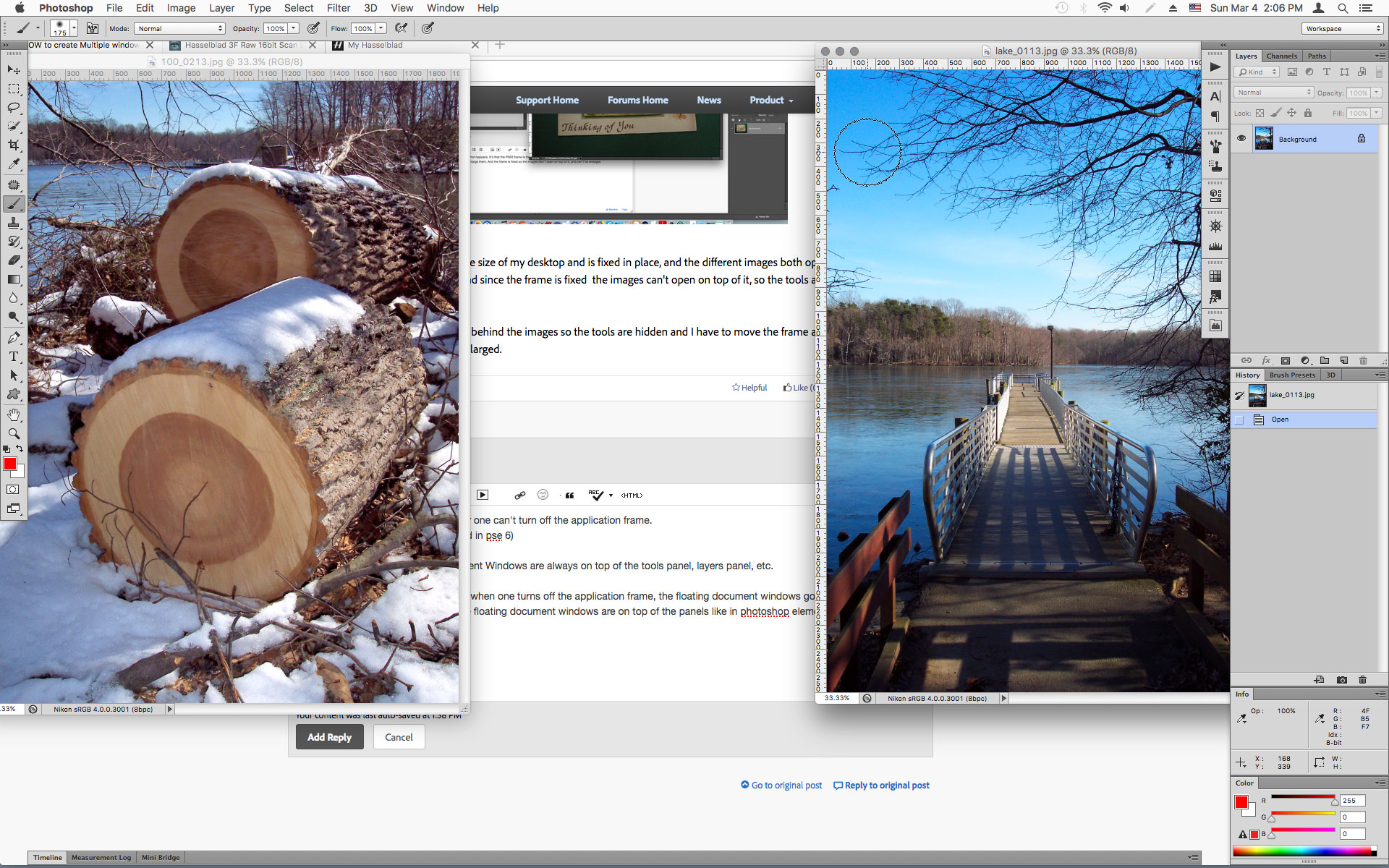The height and width of the screenshot is (868, 1389).
Task: Click the Add Reply button
Action: (x=329, y=736)
